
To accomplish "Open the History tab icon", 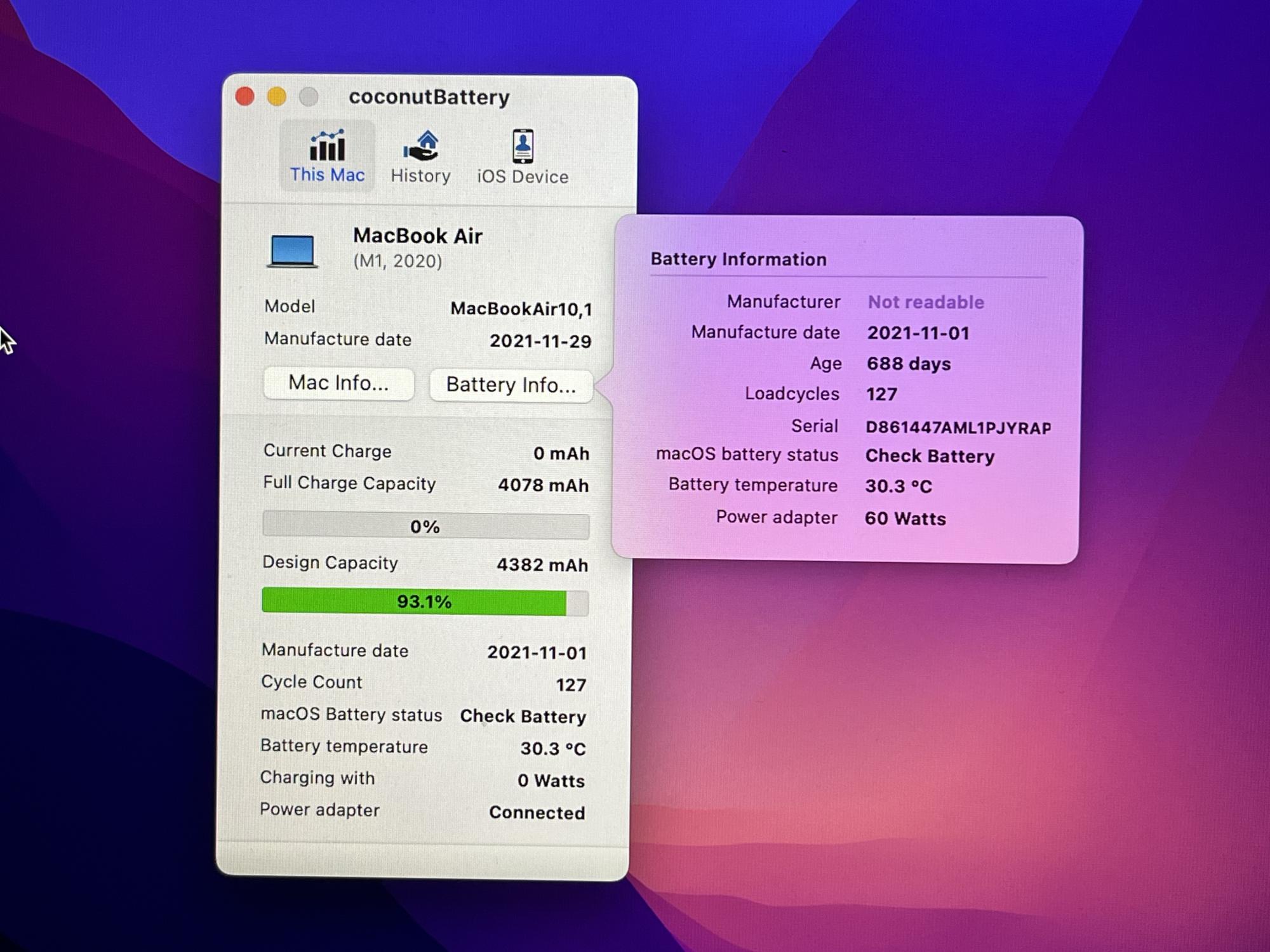I will coord(420,146).
